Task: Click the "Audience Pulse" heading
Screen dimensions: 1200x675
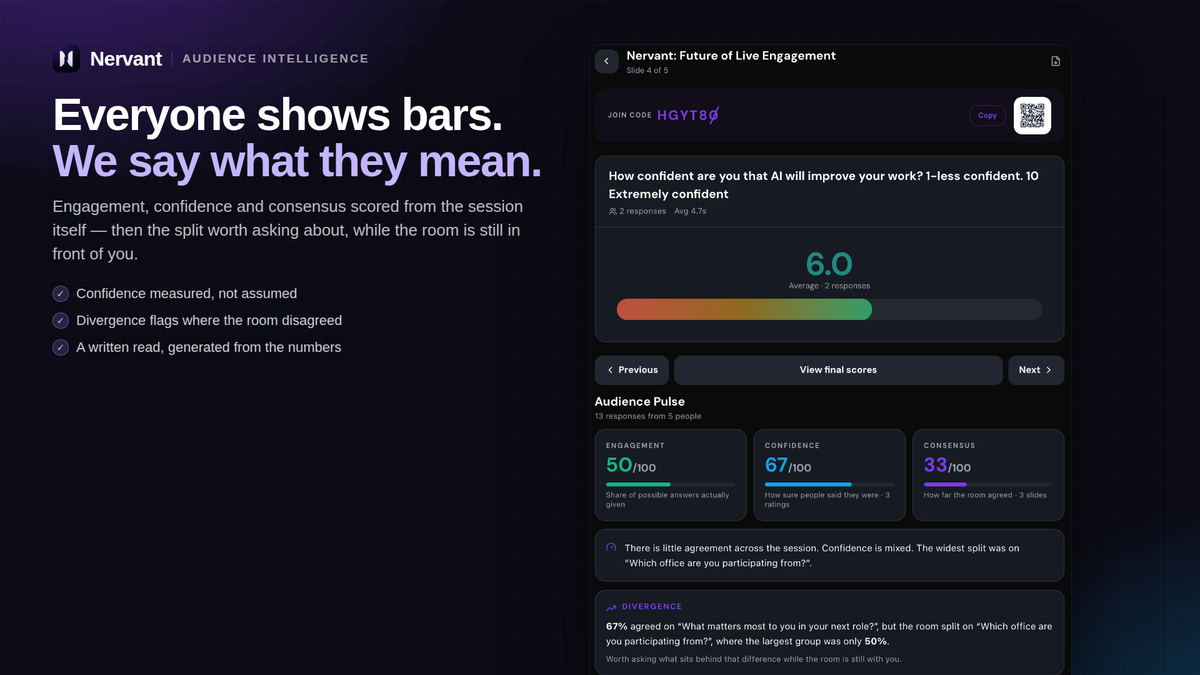Action: pos(640,402)
